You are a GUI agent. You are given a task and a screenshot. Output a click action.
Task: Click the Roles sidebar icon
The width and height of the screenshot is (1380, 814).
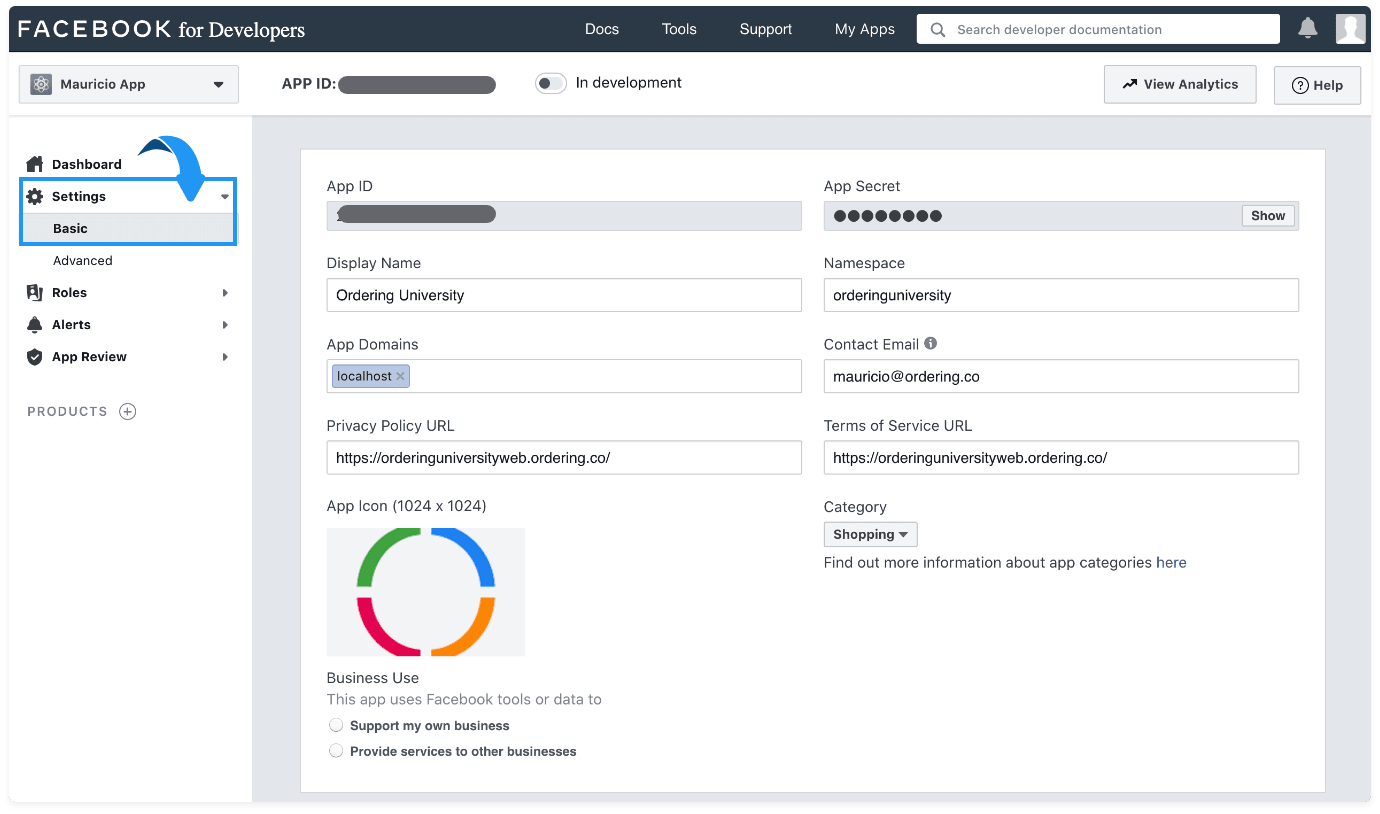[x=35, y=292]
